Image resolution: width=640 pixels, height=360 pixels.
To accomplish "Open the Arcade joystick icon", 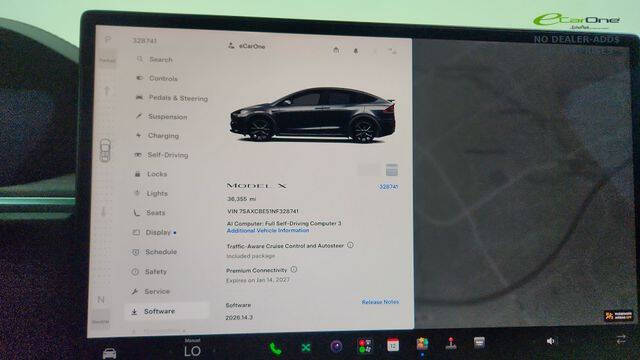I will pyautogui.click(x=451, y=344).
